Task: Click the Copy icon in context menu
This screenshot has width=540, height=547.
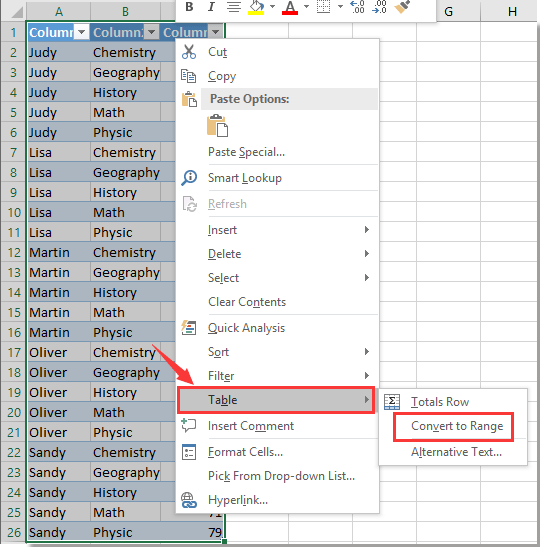Action: [189, 76]
